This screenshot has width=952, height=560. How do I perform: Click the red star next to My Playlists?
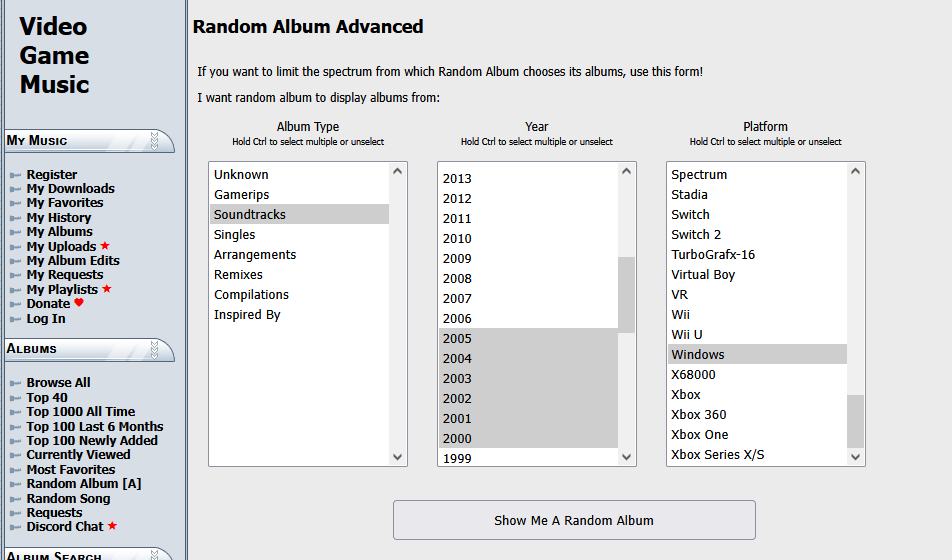click(107, 290)
